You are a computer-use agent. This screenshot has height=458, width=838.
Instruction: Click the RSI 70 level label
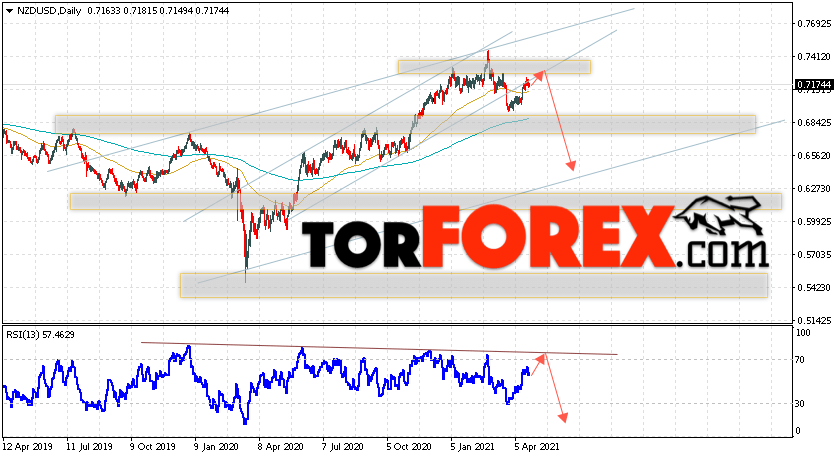[800, 360]
